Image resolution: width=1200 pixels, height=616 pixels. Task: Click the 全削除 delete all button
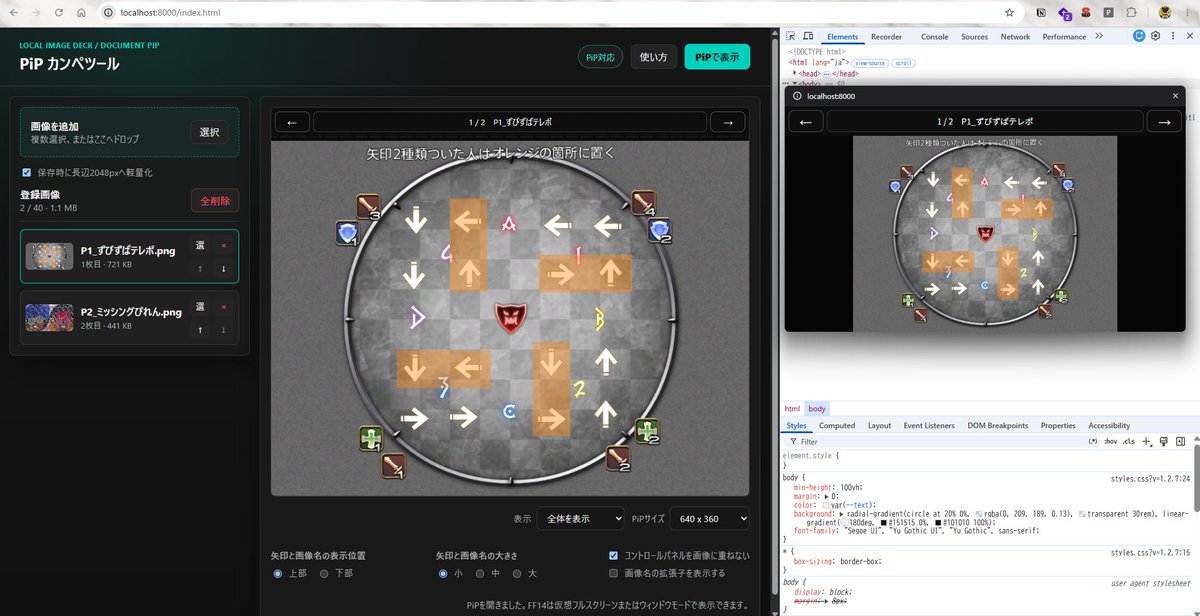point(215,201)
